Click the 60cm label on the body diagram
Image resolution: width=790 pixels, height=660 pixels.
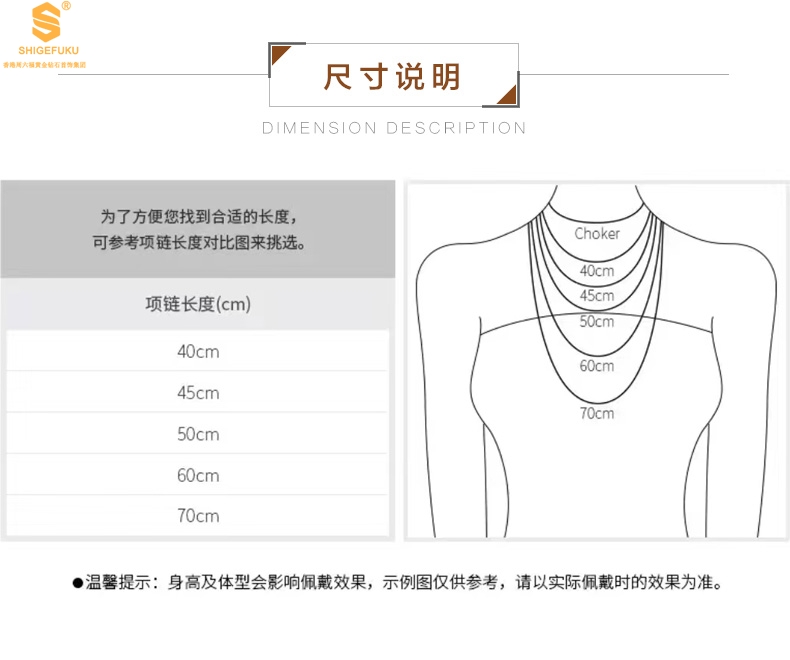(x=597, y=366)
